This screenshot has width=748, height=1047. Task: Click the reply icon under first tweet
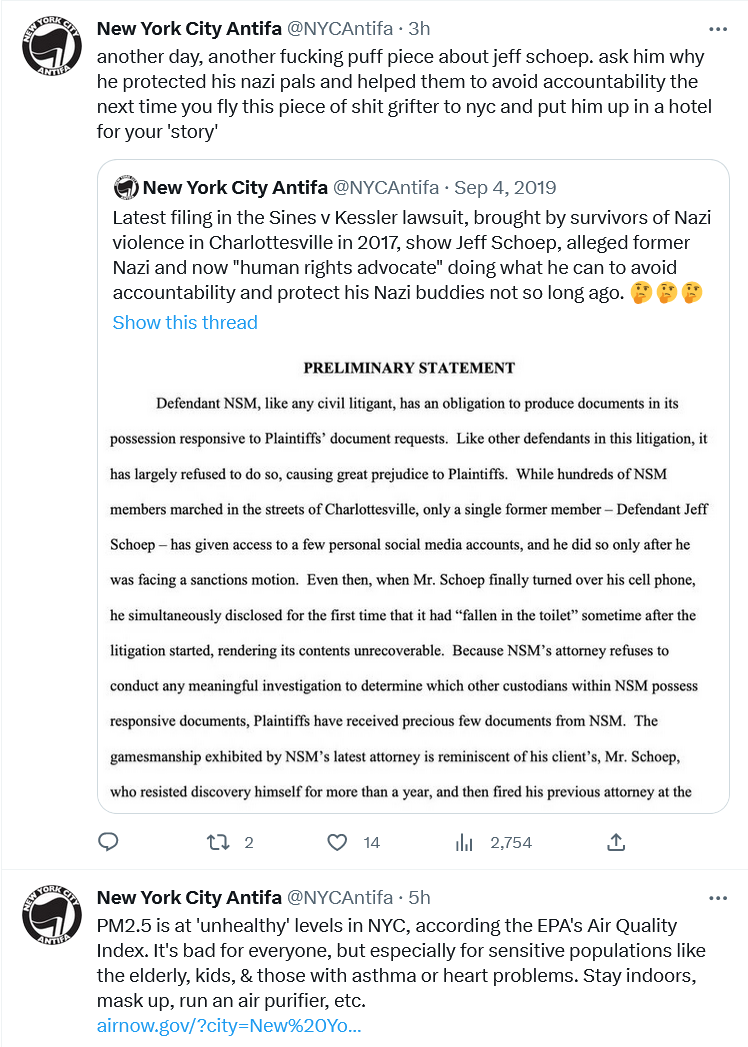pos(110,842)
